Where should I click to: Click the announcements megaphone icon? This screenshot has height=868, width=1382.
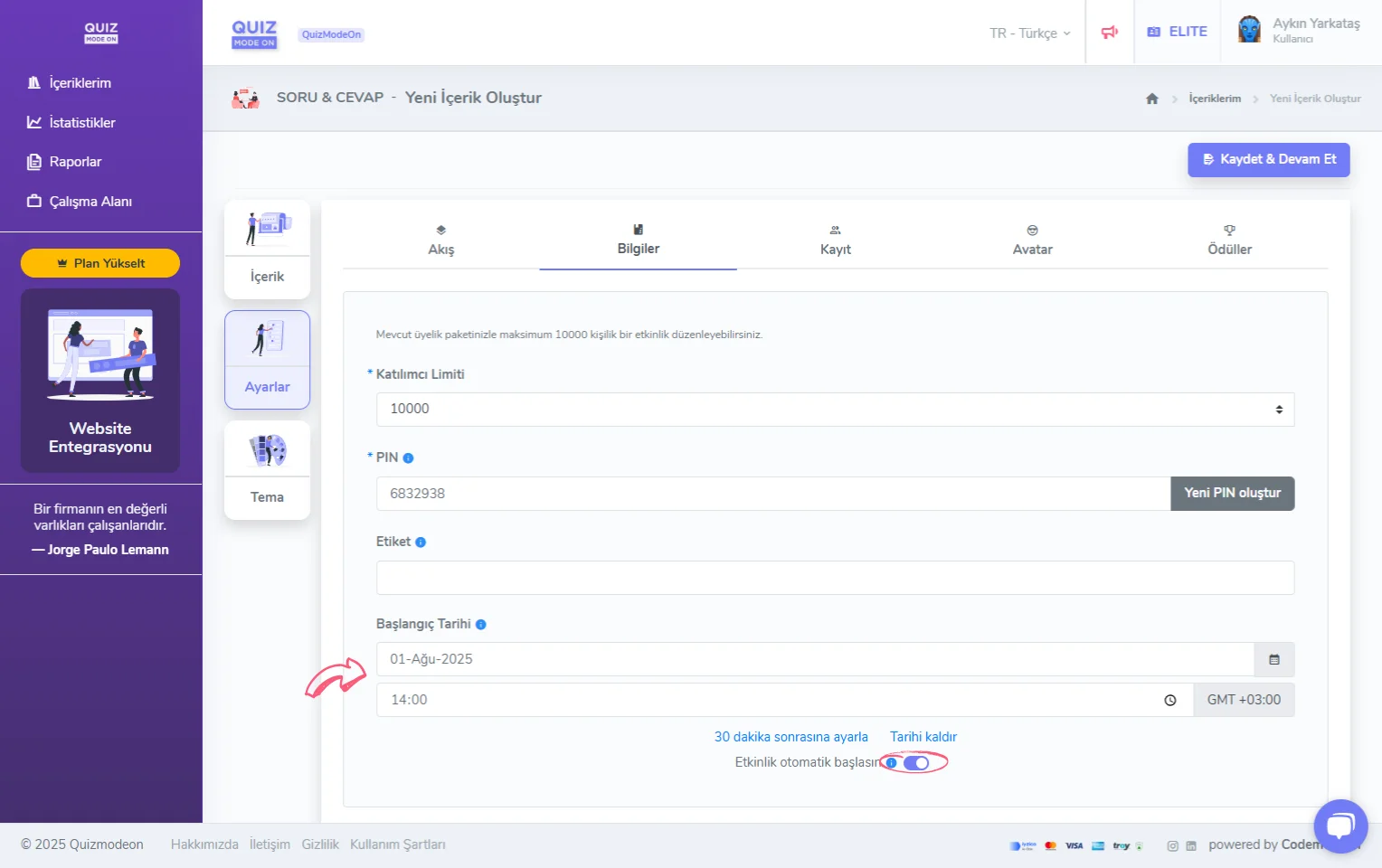coord(1109,33)
